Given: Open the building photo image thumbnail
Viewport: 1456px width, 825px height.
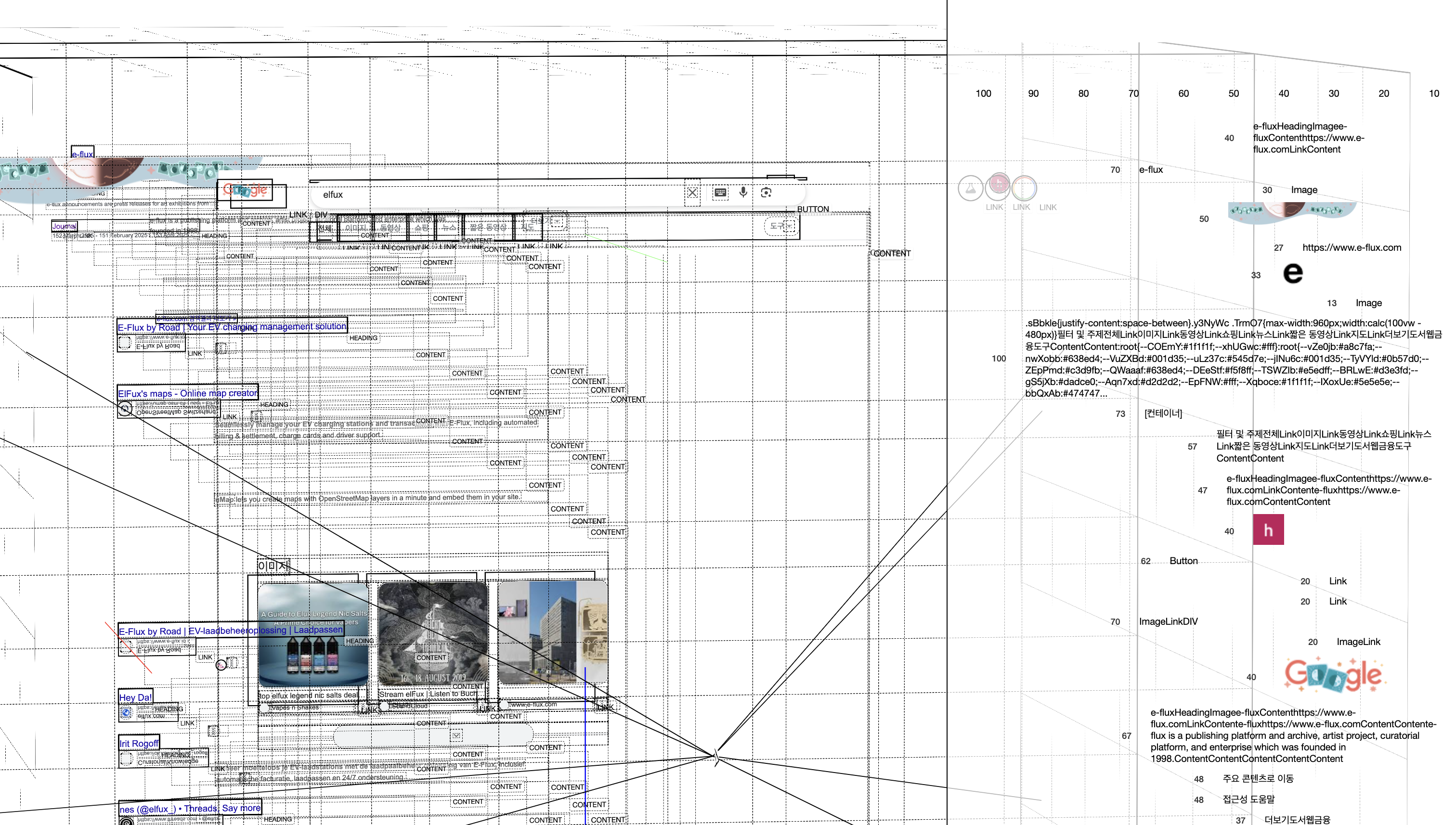Looking at the screenshot, I should [x=553, y=632].
